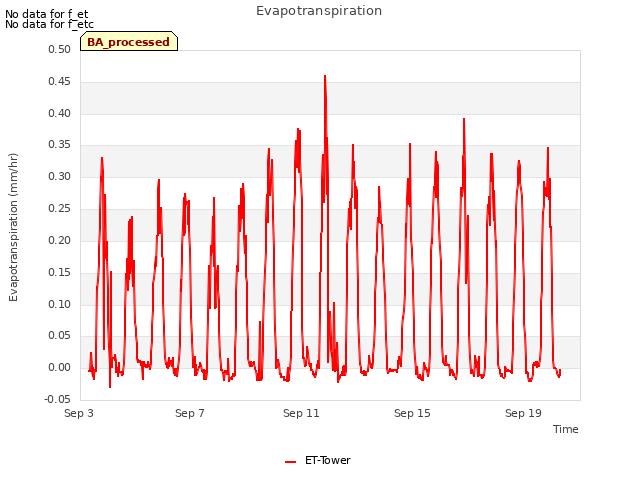The height and width of the screenshot is (480, 640).
Task: Click the BA_processed label box
Action: tap(129, 41)
